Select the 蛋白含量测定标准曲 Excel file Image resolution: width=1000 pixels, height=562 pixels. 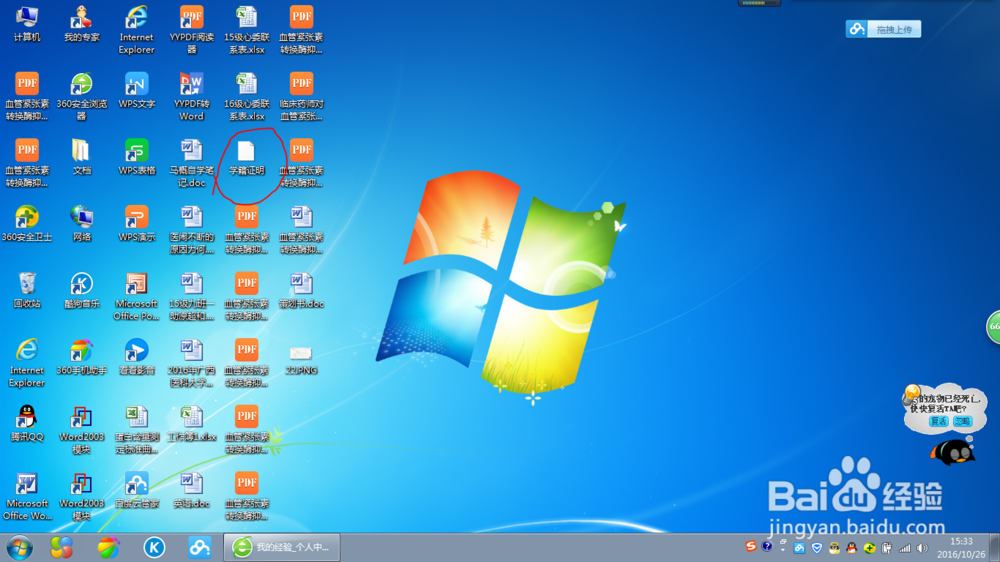pyautogui.click(x=136, y=430)
